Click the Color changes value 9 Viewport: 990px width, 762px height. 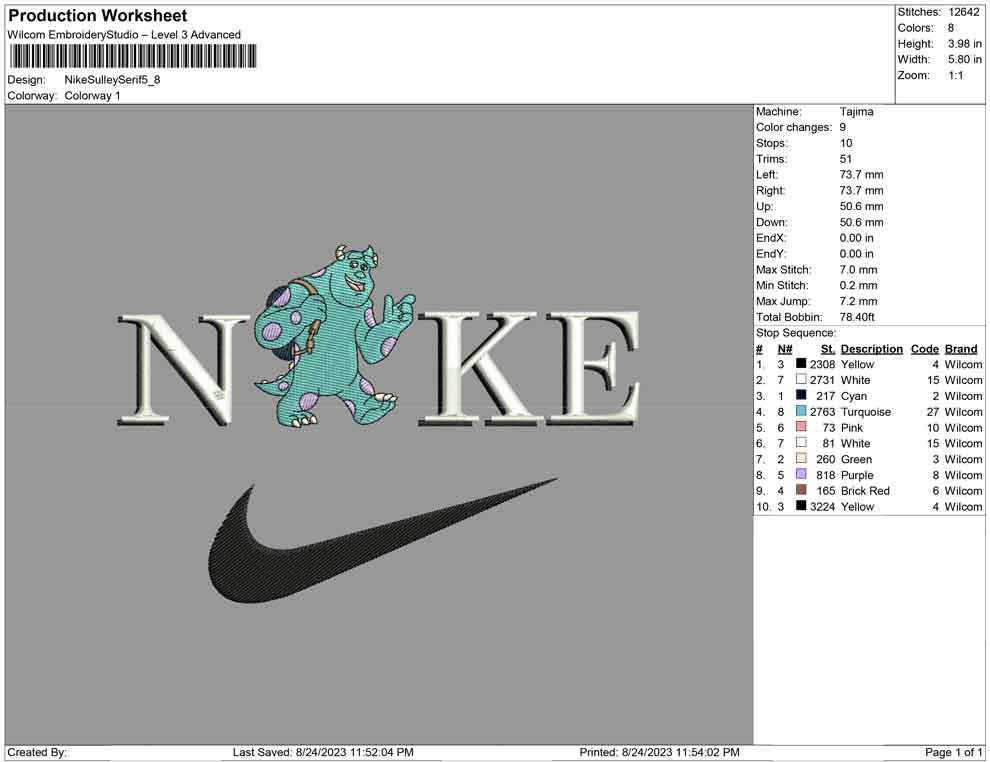(x=842, y=128)
